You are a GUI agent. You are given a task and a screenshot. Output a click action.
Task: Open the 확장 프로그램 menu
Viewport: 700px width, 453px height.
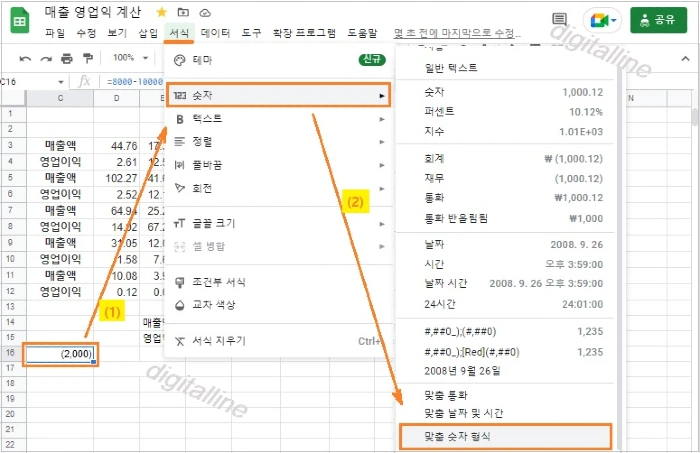pyautogui.click(x=304, y=33)
